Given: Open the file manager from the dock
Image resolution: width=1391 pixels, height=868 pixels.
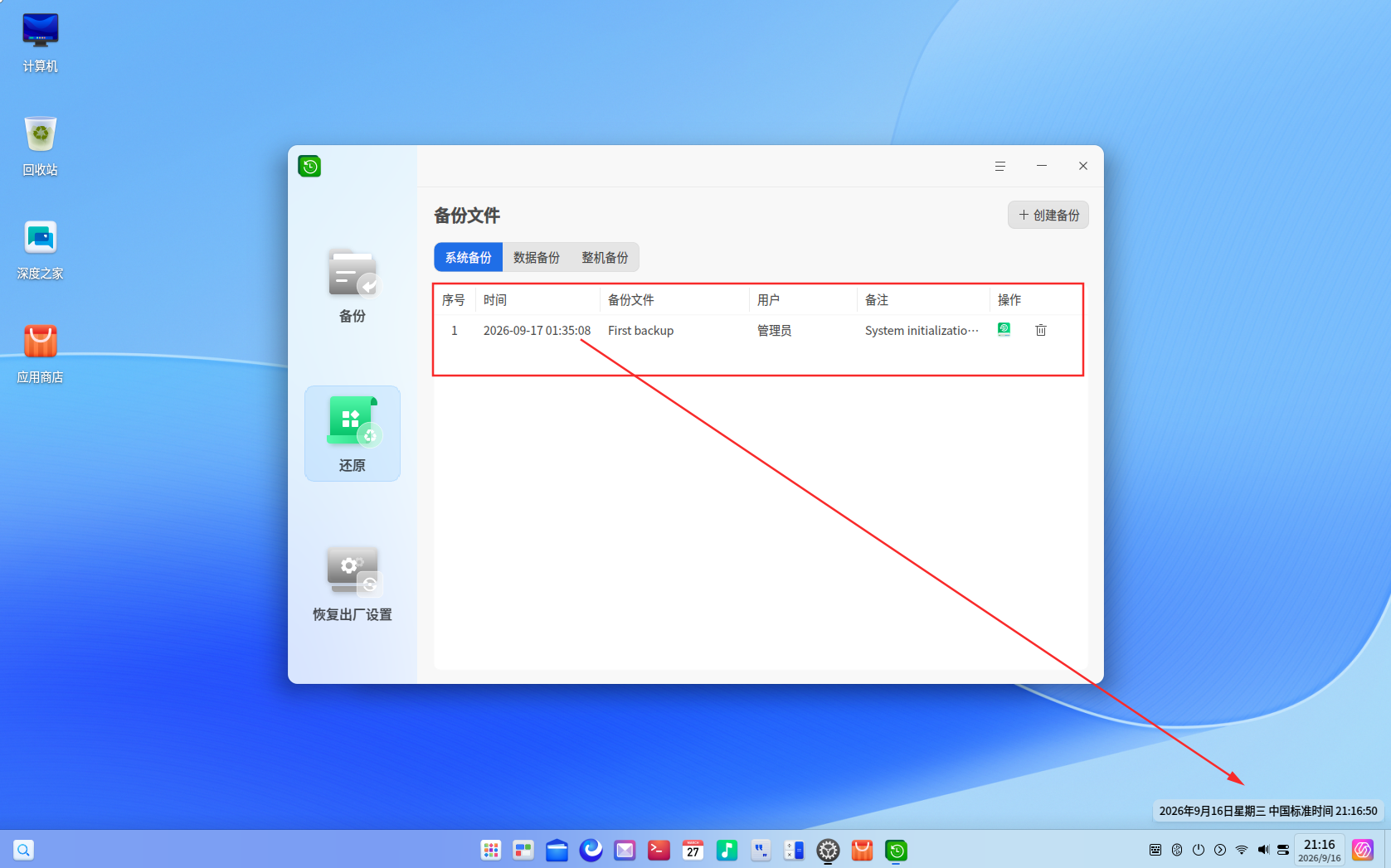Looking at the screenshot, I should [x=557, y=850].
